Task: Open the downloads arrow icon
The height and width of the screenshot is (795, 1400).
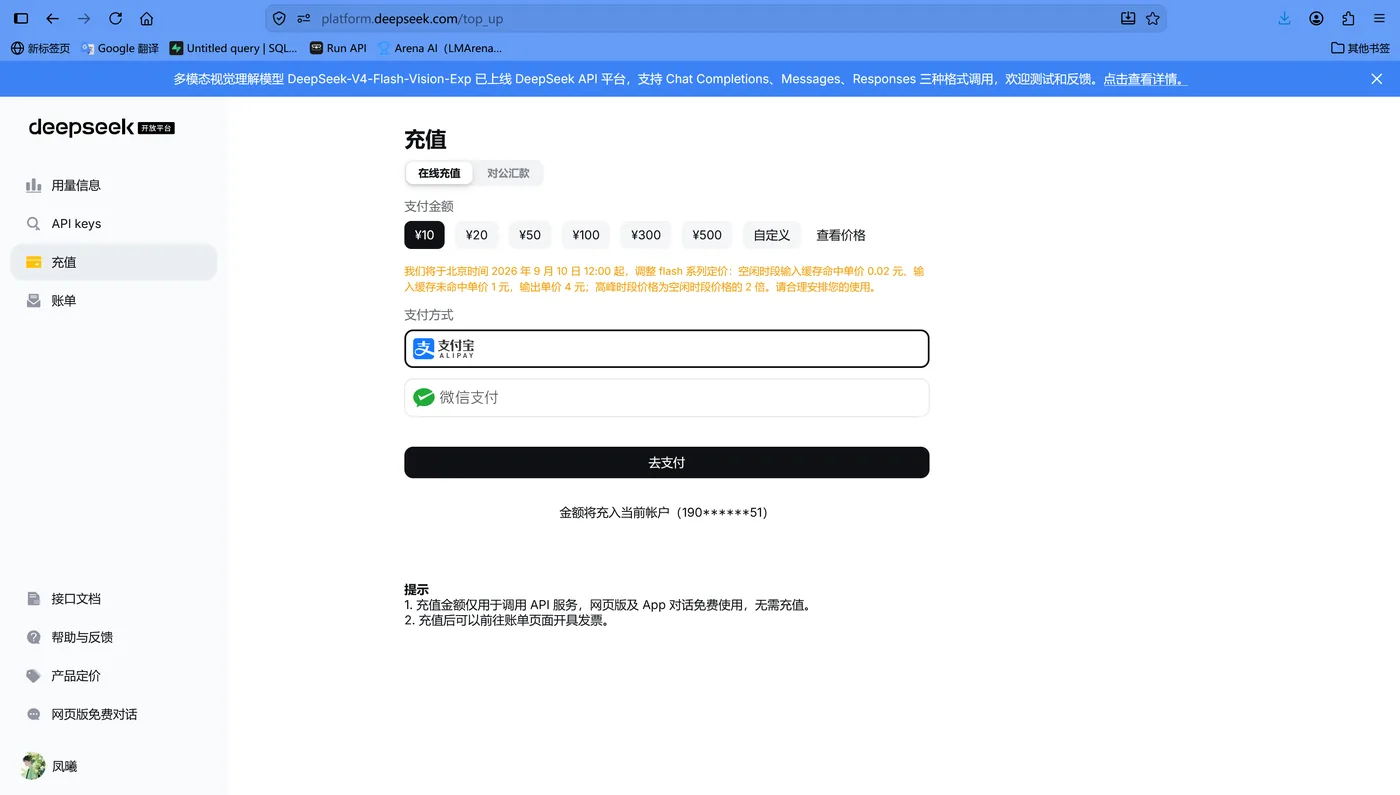Action: coord(1285,18)
